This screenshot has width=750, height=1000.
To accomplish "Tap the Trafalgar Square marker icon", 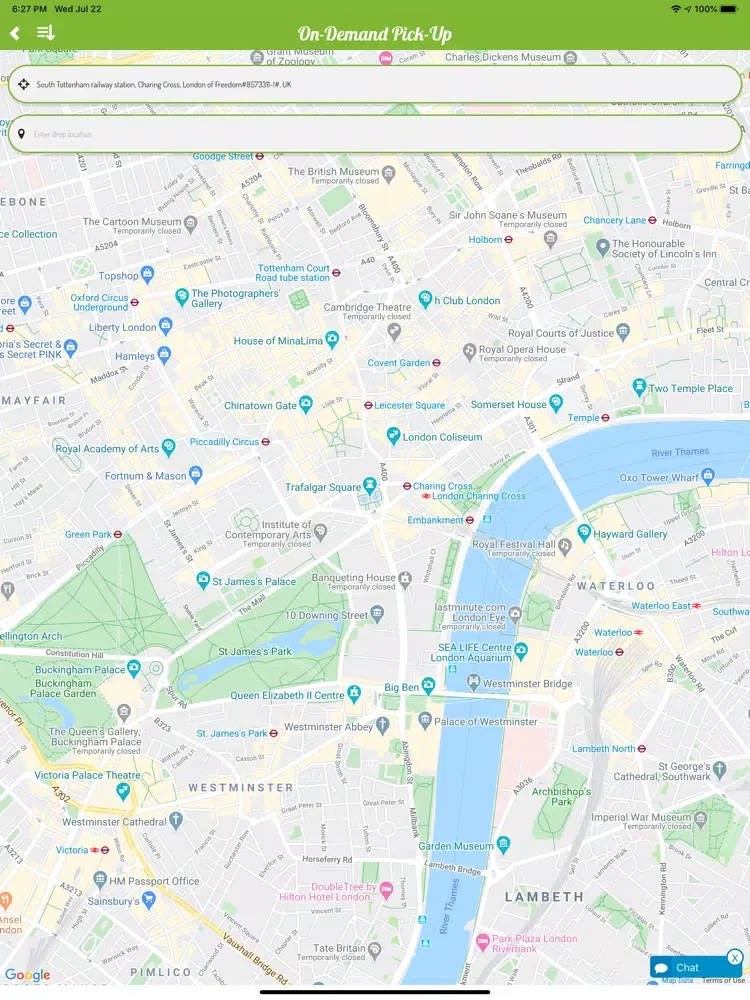I will coord(369,486).
